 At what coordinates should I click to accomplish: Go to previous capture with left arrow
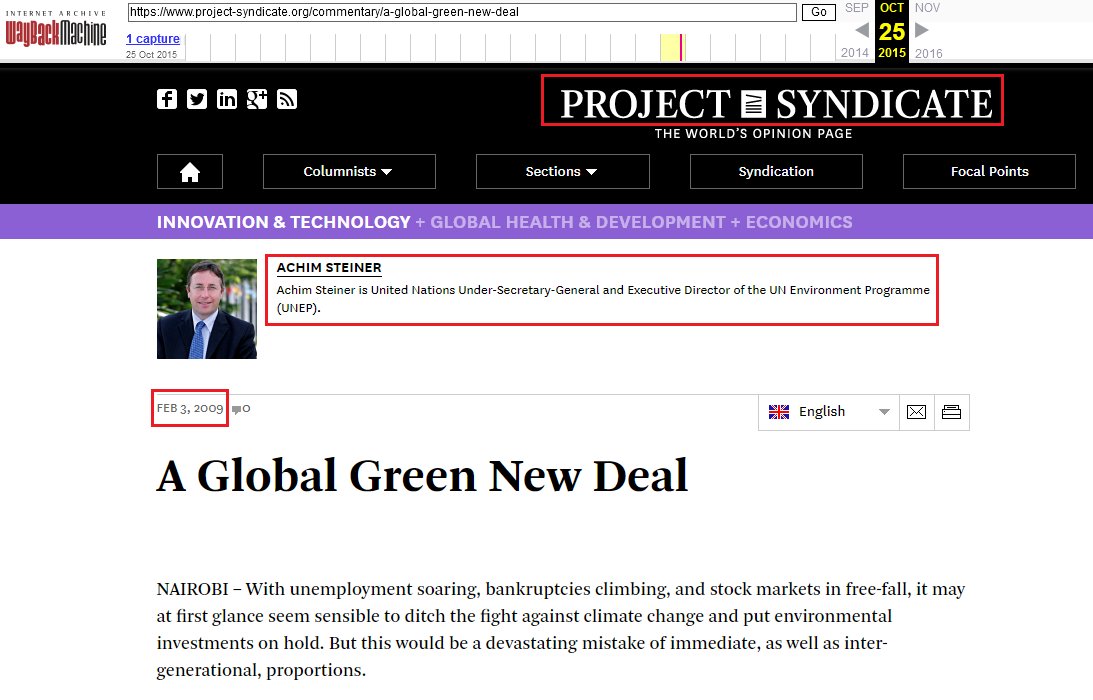(862, 30)
